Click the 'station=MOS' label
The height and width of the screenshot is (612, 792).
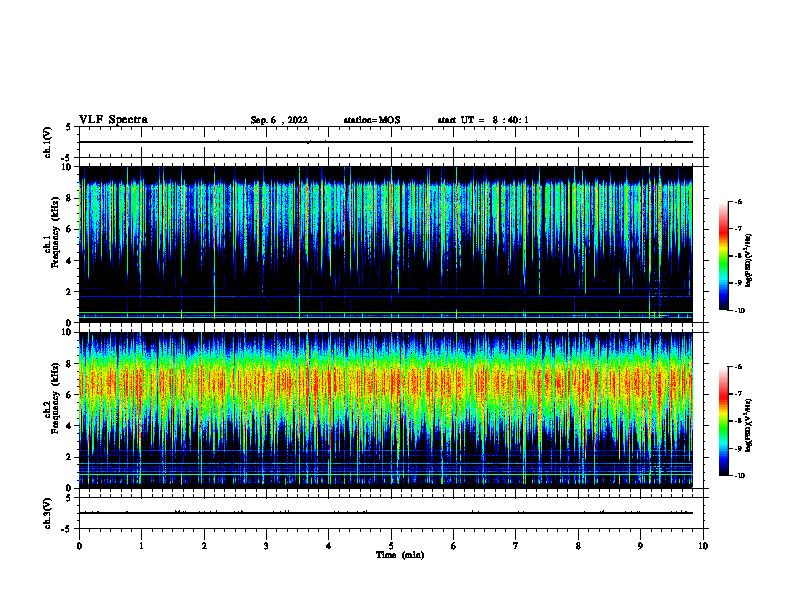coord(372,120)
